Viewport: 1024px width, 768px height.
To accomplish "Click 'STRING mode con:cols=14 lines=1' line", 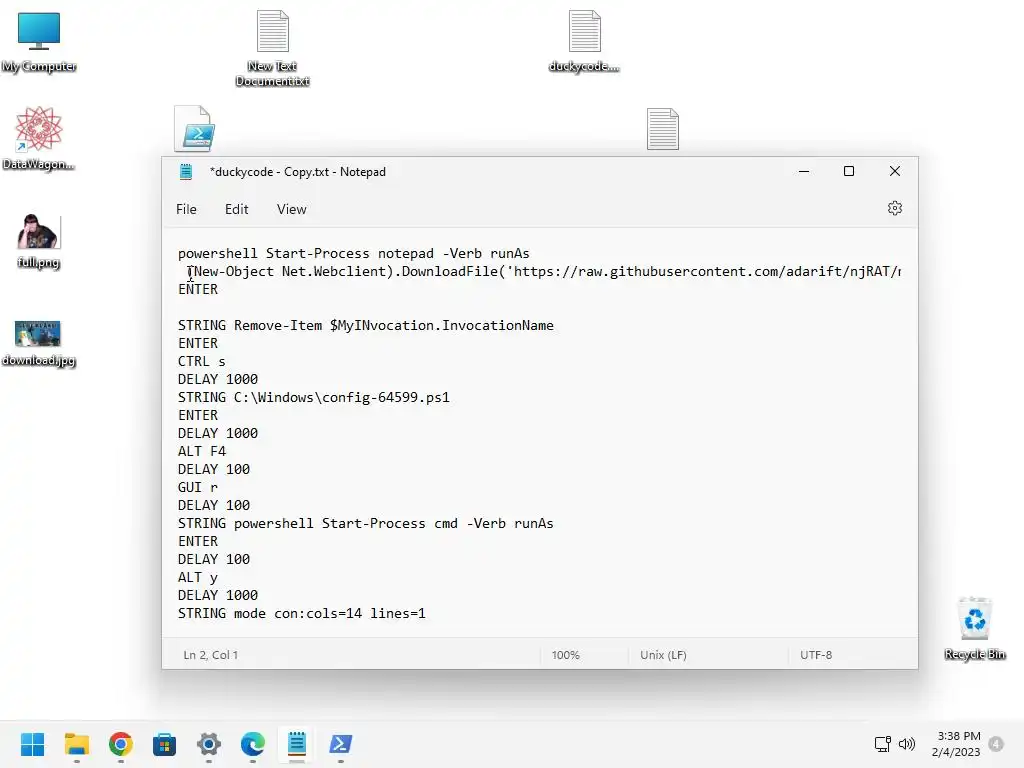I will [x=302, y=613].
